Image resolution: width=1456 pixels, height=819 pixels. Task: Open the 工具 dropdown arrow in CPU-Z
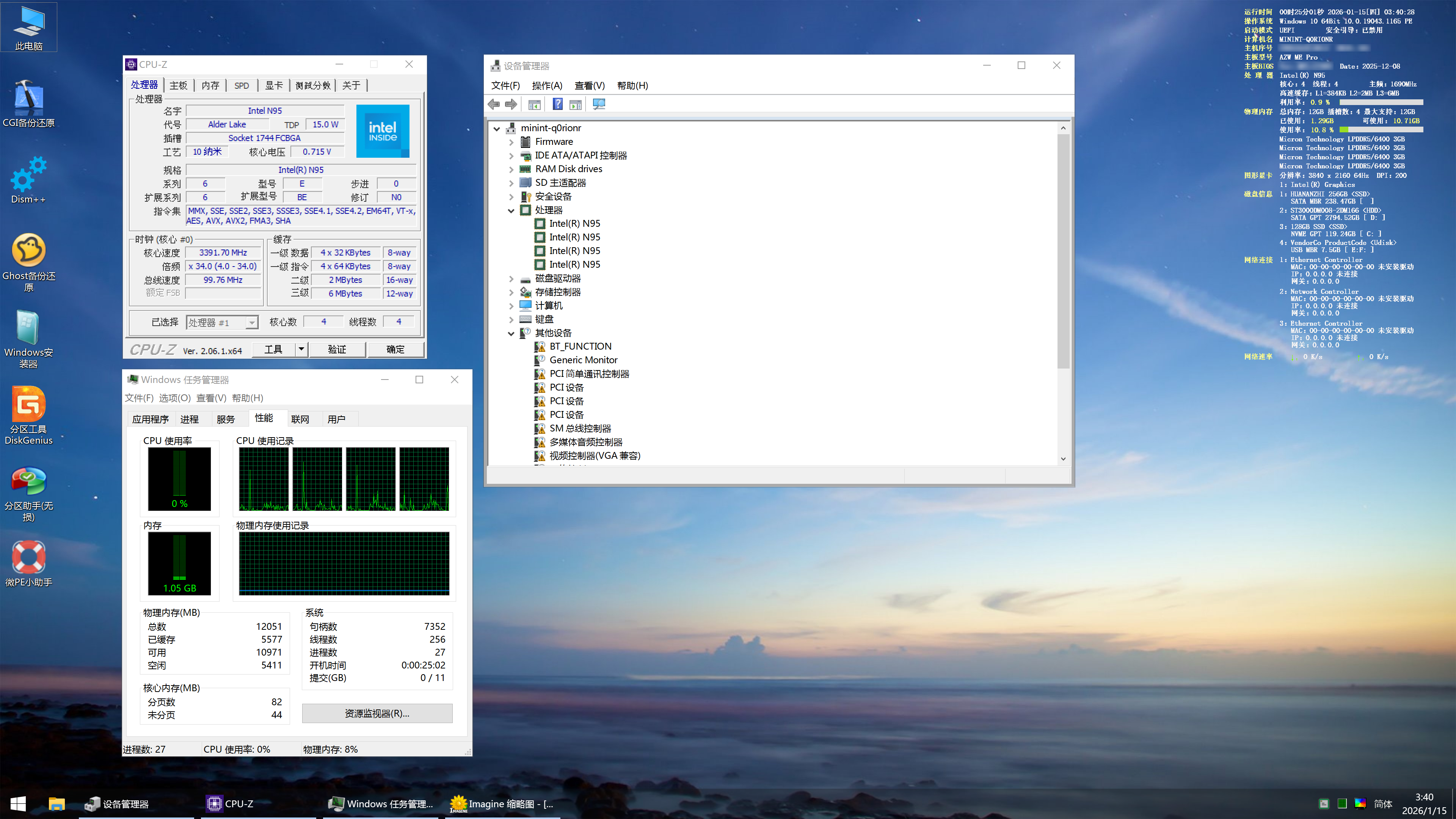coord(301,349)
